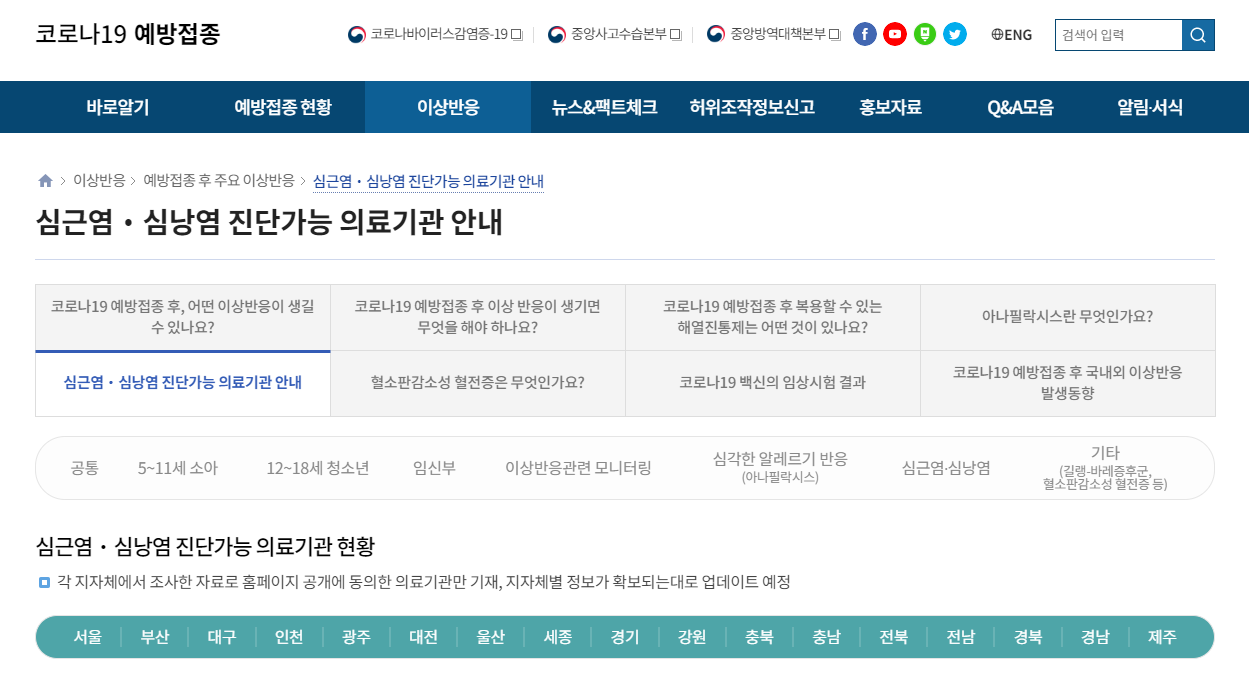
Task: Select the 제주 region filter
Action: (x=1162, y=636)
